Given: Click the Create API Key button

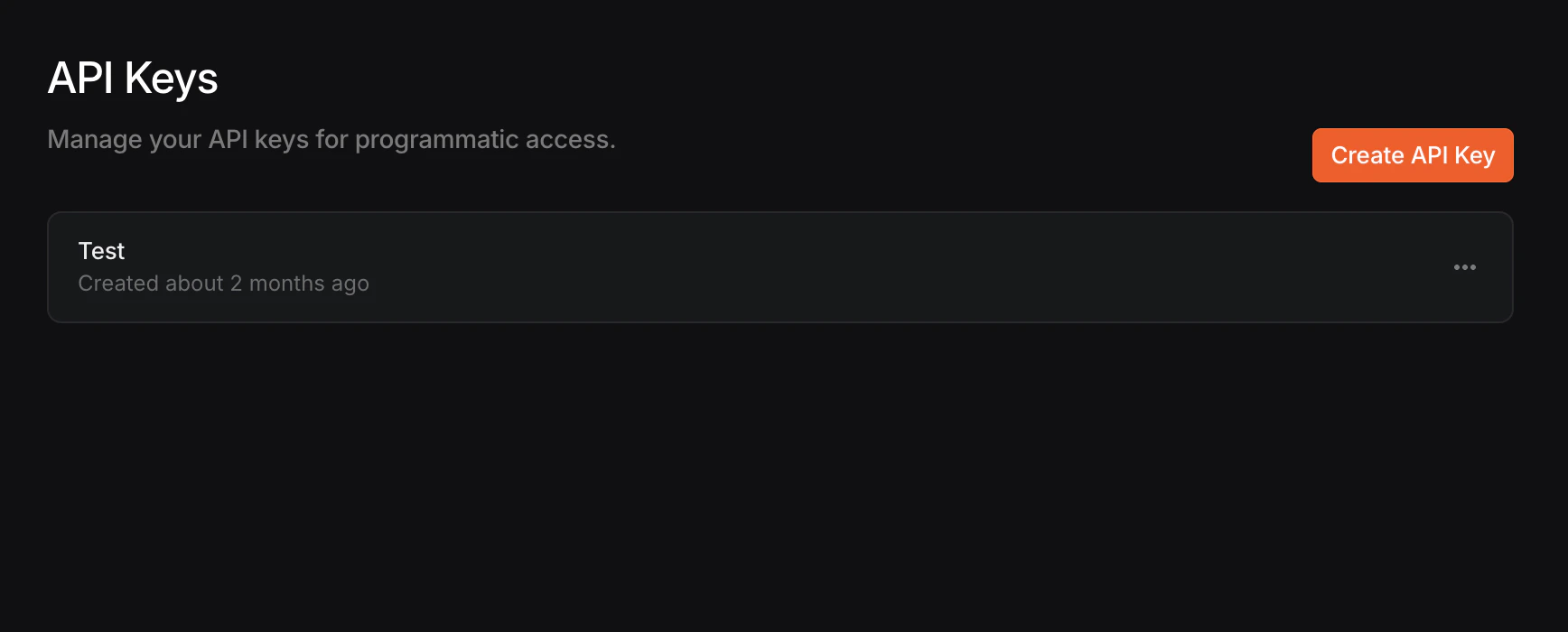Looking at the screenshot, I should click(x=1412, y=155).
